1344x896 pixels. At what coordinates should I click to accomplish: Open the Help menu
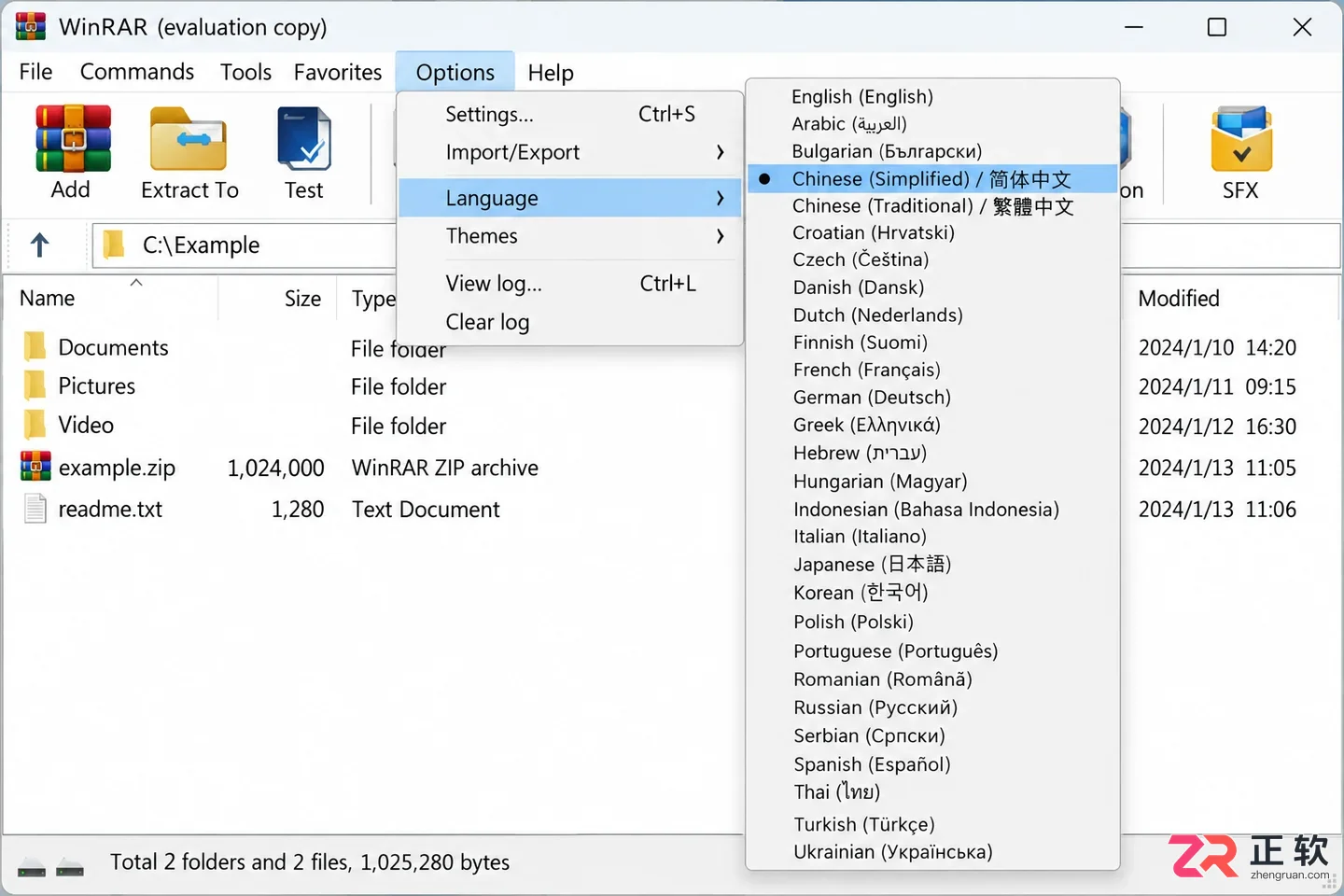click(551, 73)
